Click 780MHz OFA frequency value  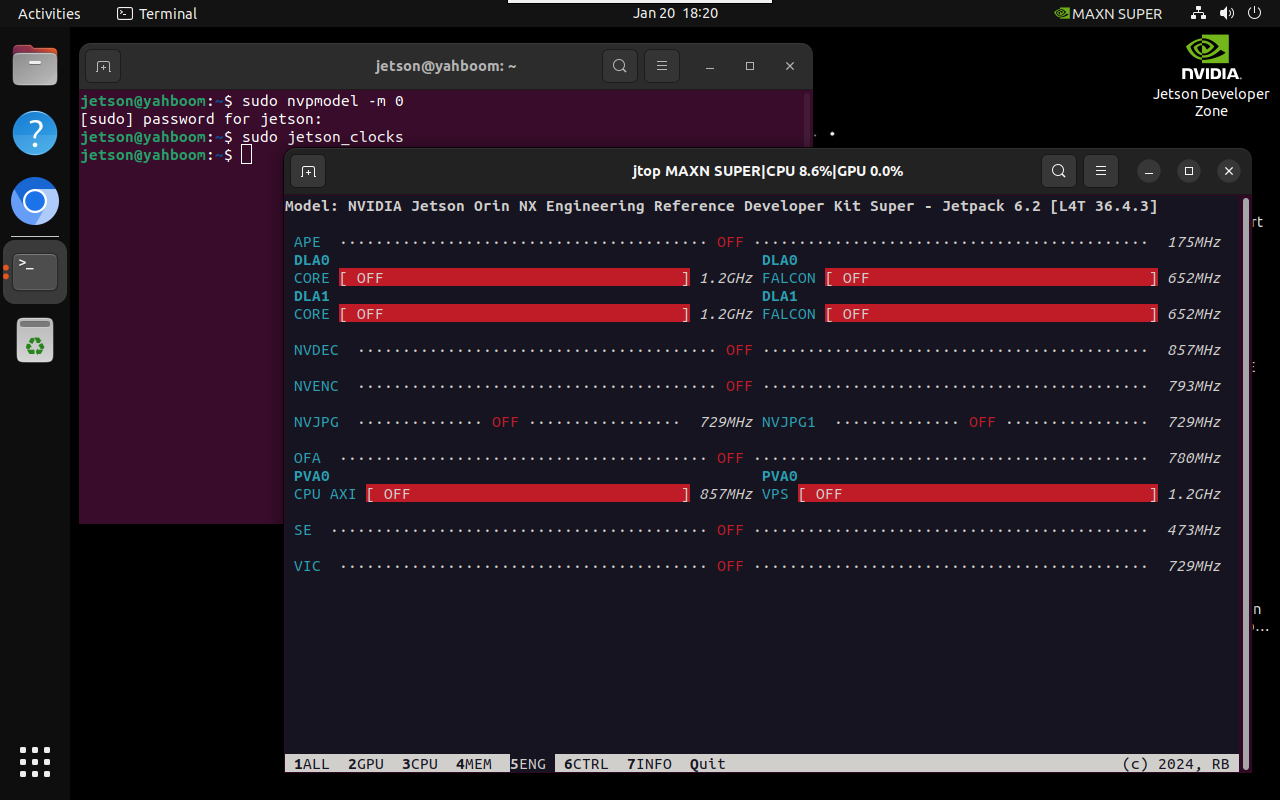tap(1194, 458)
